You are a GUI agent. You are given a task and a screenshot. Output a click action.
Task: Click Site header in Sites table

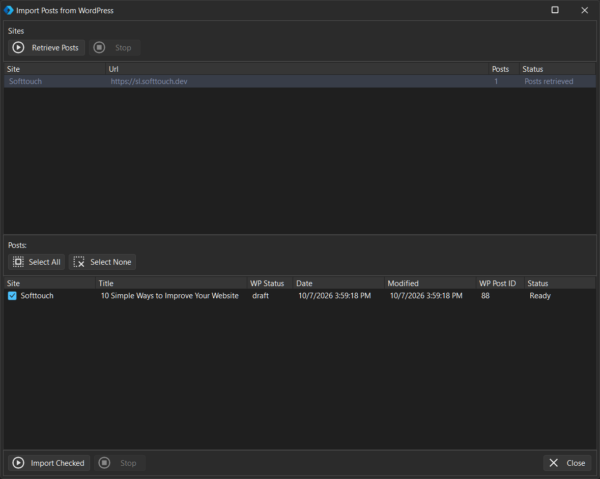click(54, 69)
